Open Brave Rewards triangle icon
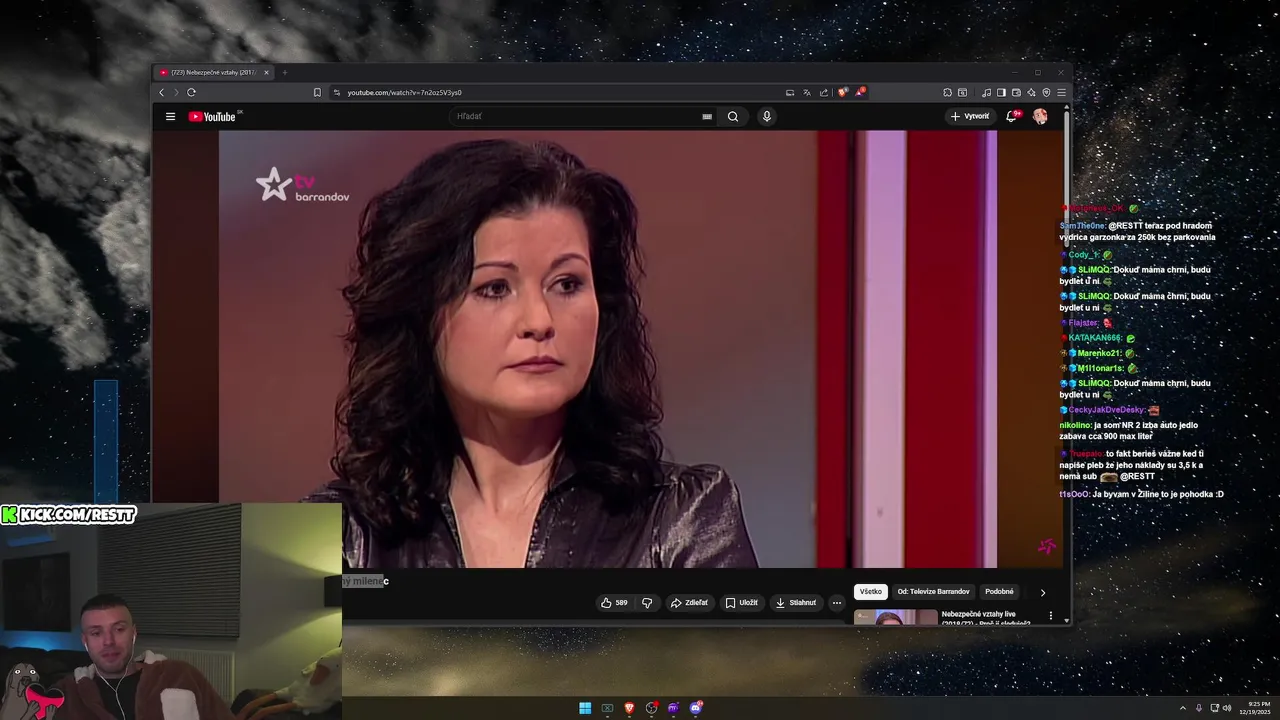Viewport: 1280px width, 720px height. 860,92
